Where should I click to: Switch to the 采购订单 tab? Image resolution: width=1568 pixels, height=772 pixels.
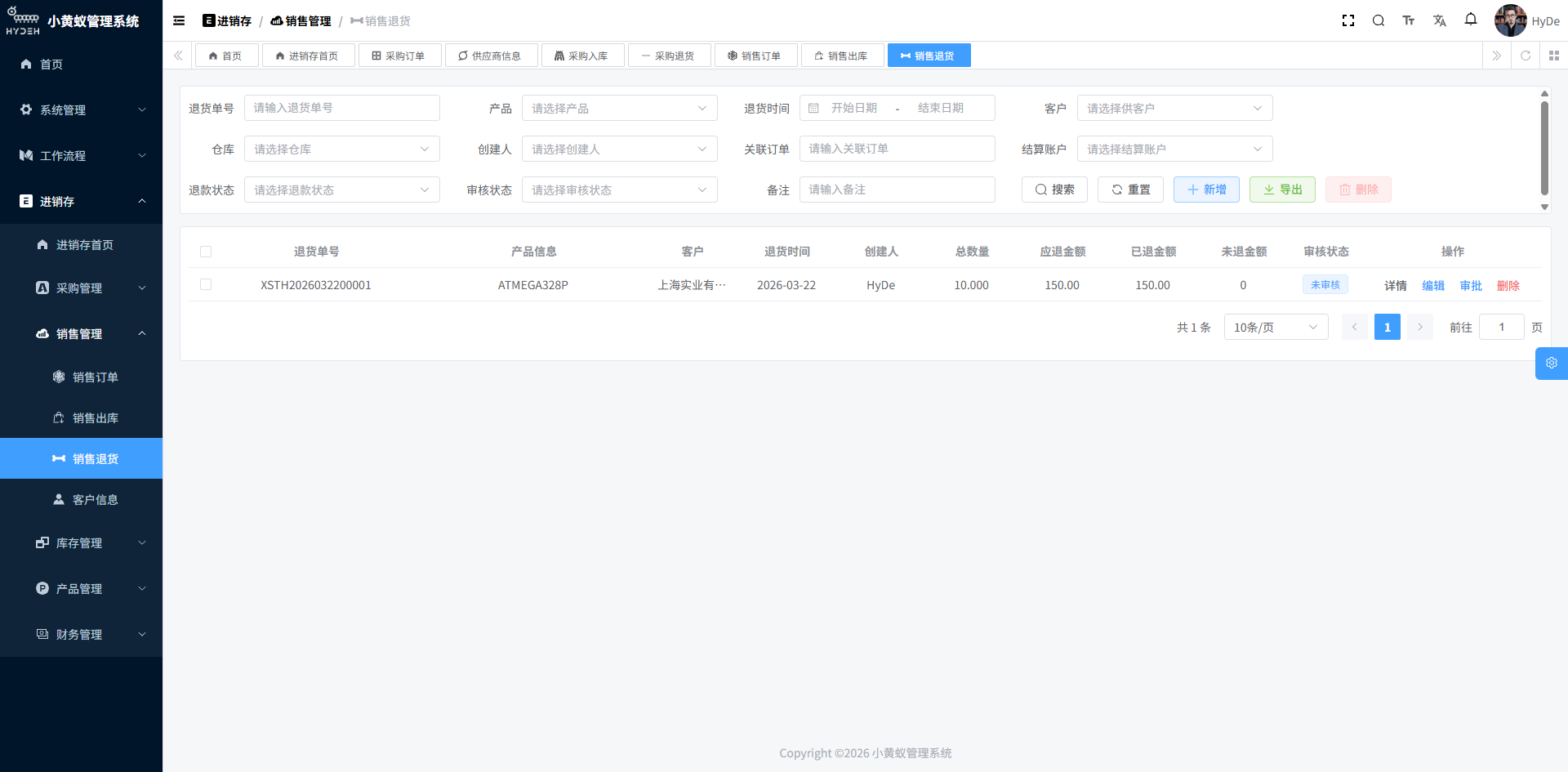(399, 56)
